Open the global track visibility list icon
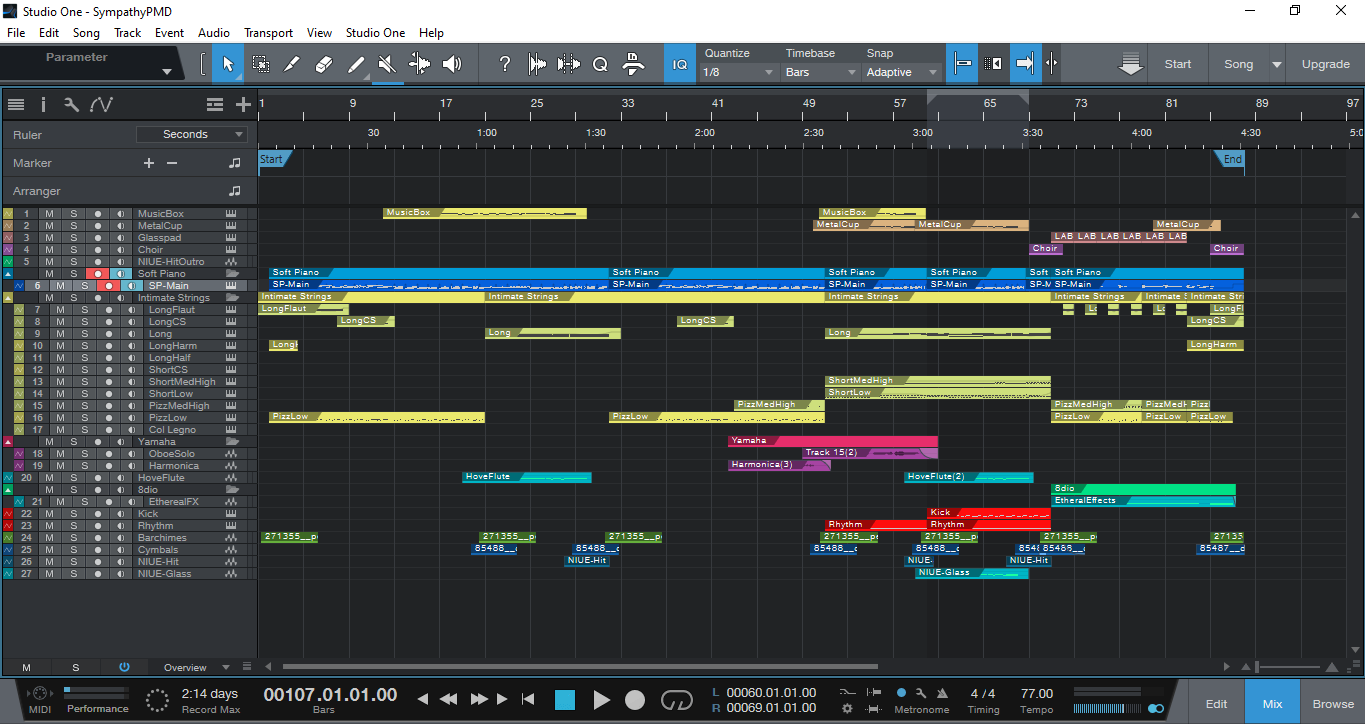This screenshot has width=1365, height=724. pos(215,104)
